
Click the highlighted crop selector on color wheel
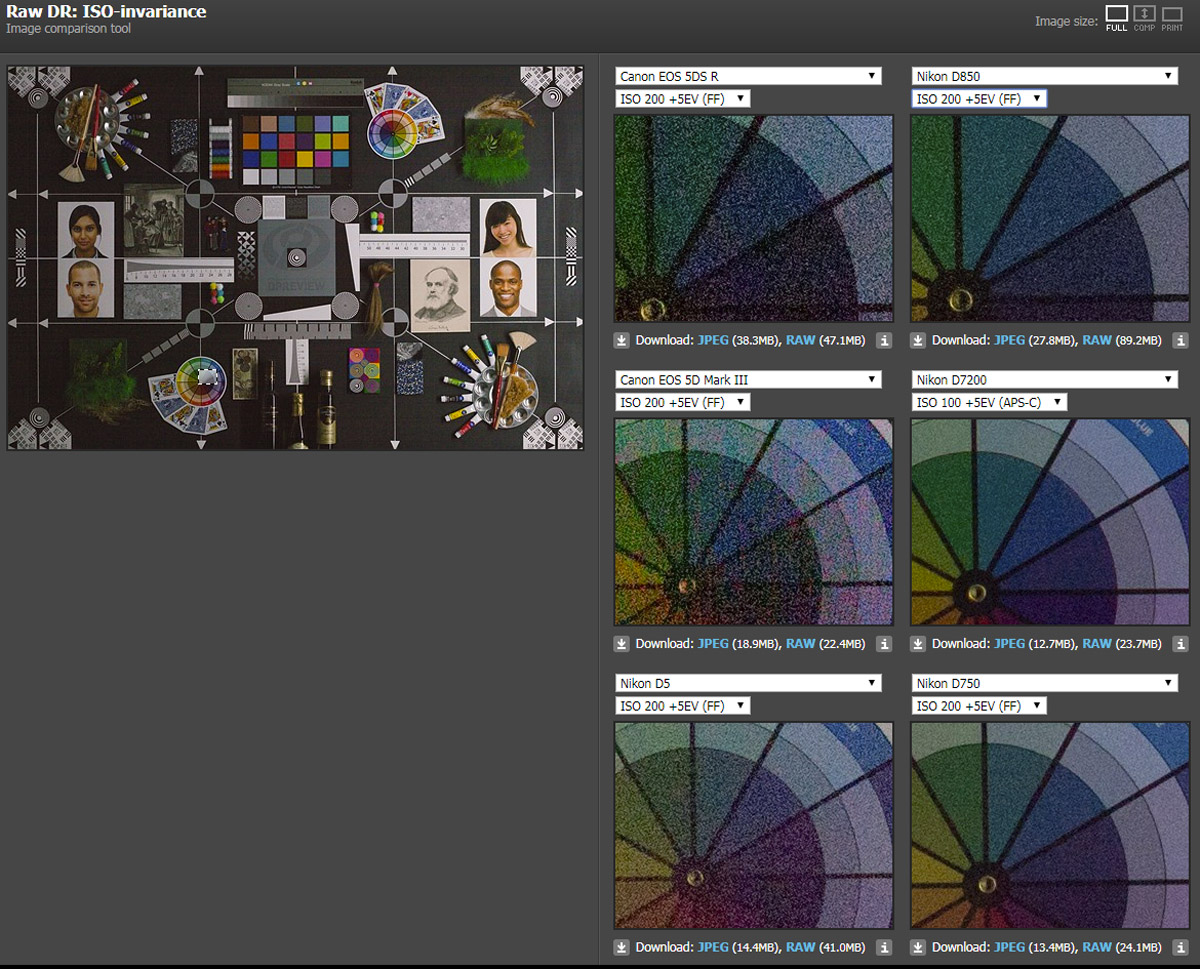point(207,375)
